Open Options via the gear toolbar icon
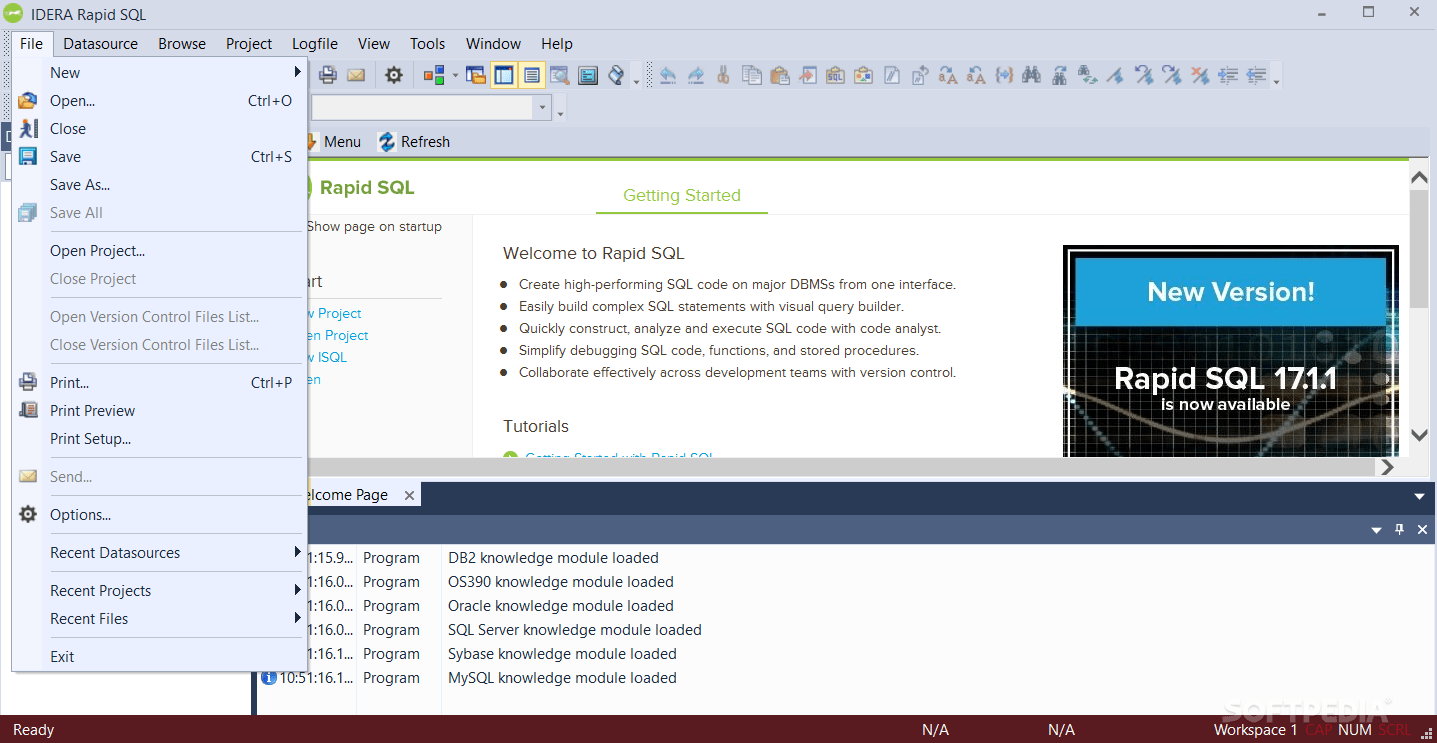Viewport: 1437px width, 743px height. point(394,75)
